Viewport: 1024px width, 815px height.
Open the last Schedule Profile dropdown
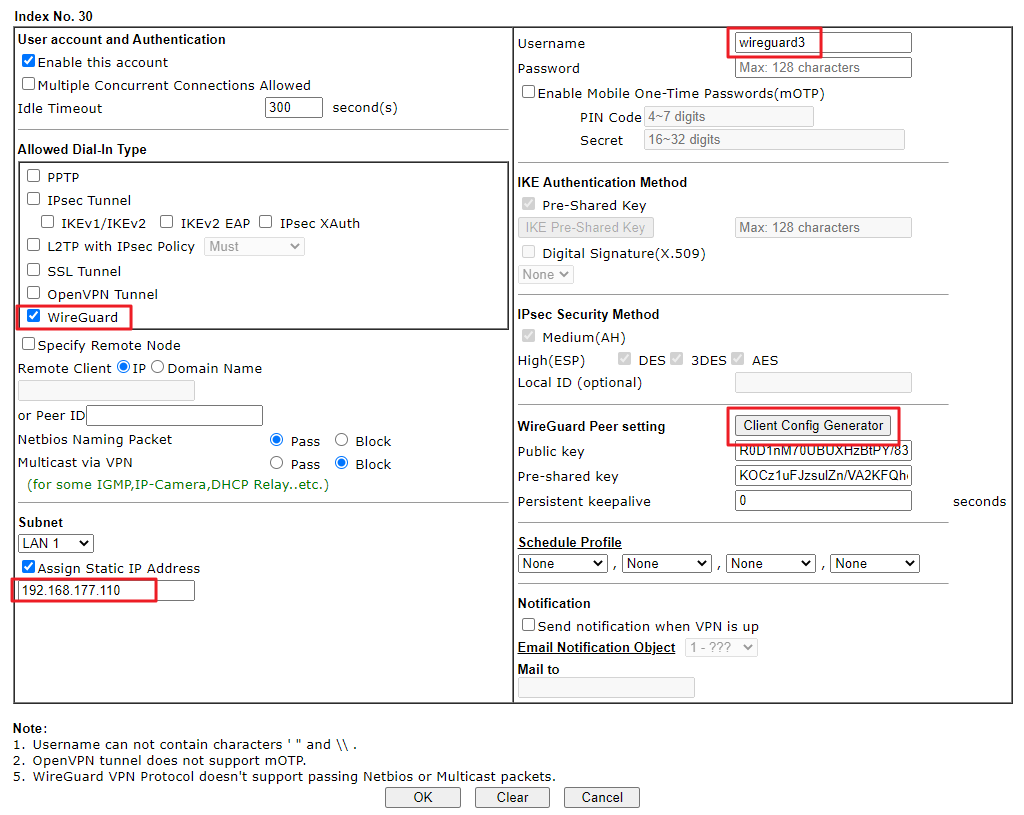click(x=874, y=564)
